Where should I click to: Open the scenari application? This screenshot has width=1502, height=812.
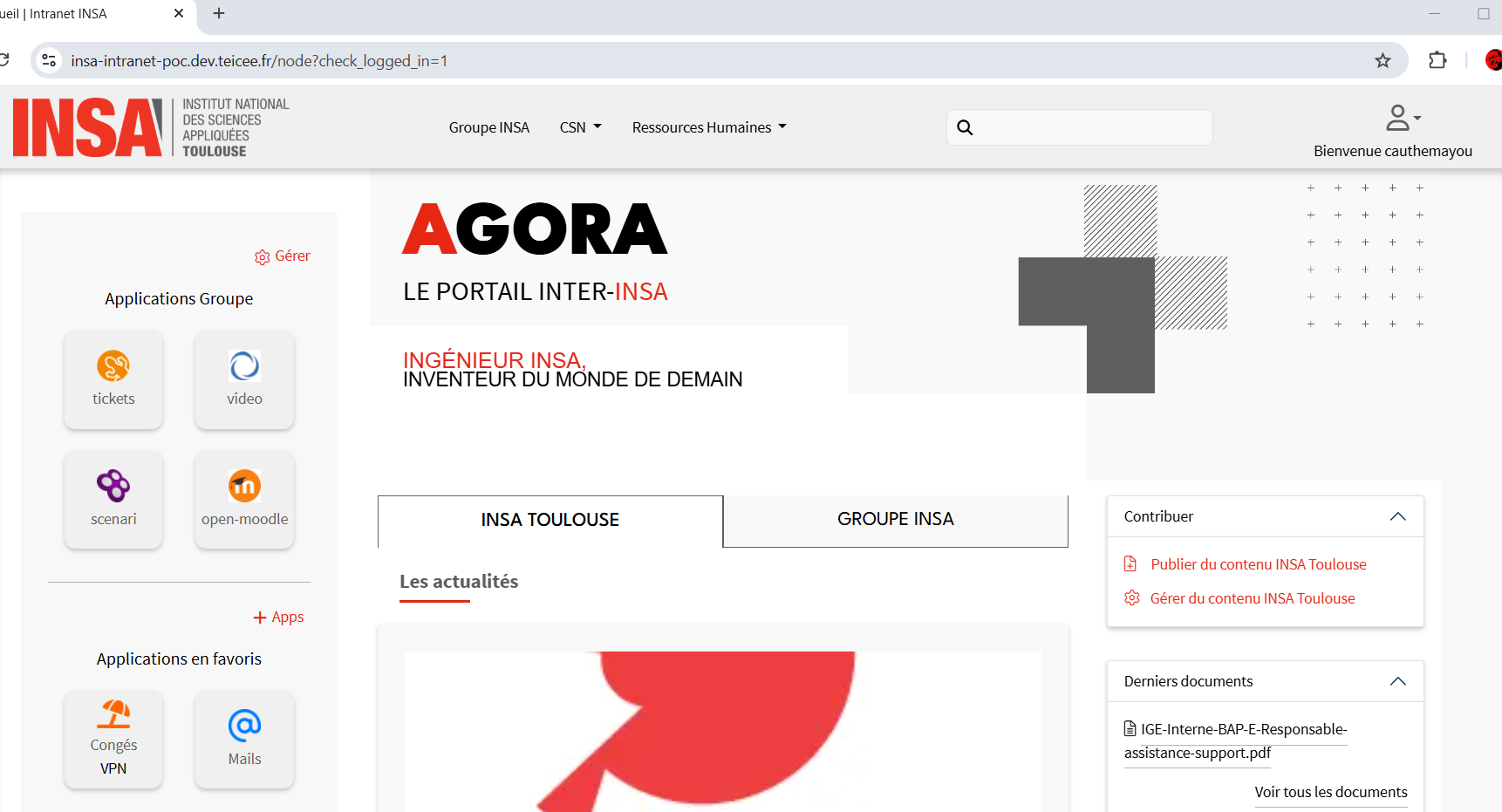pyautogui.click(x=113, y=499)
